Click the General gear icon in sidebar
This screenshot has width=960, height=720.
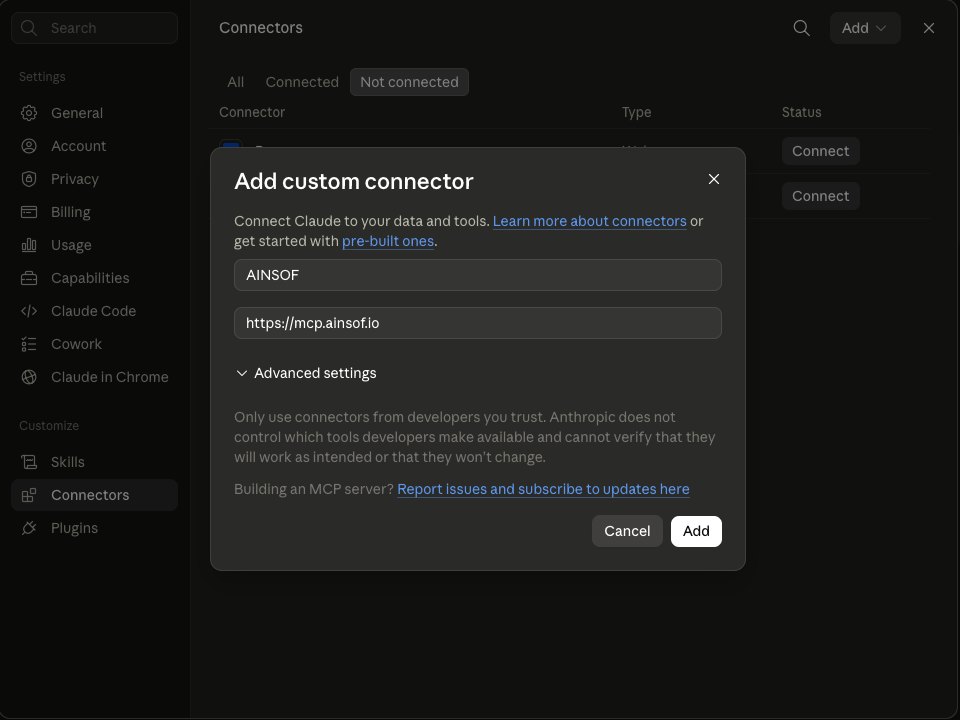[29, 113]
